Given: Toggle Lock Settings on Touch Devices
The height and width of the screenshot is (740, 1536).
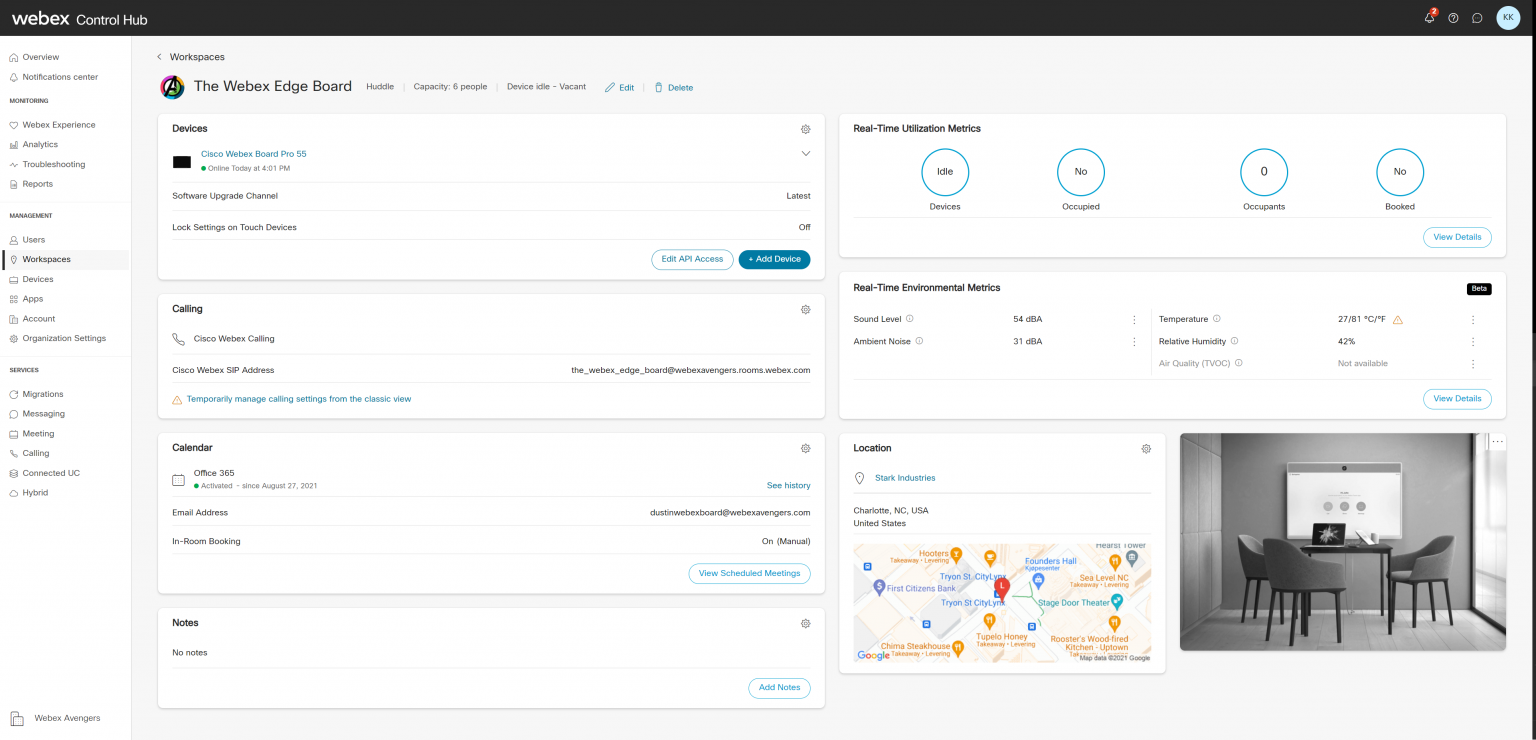Looking at the screenshot, I should click(804, 227).
